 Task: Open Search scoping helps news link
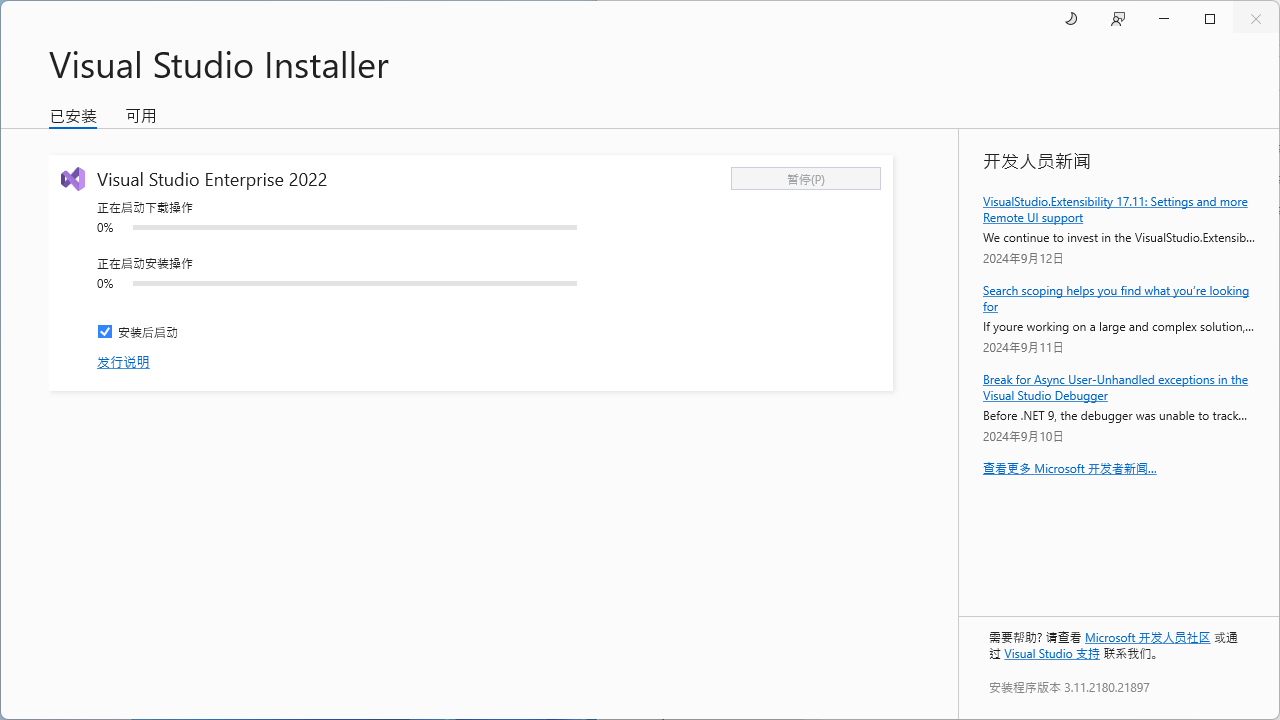point(1115,299)
